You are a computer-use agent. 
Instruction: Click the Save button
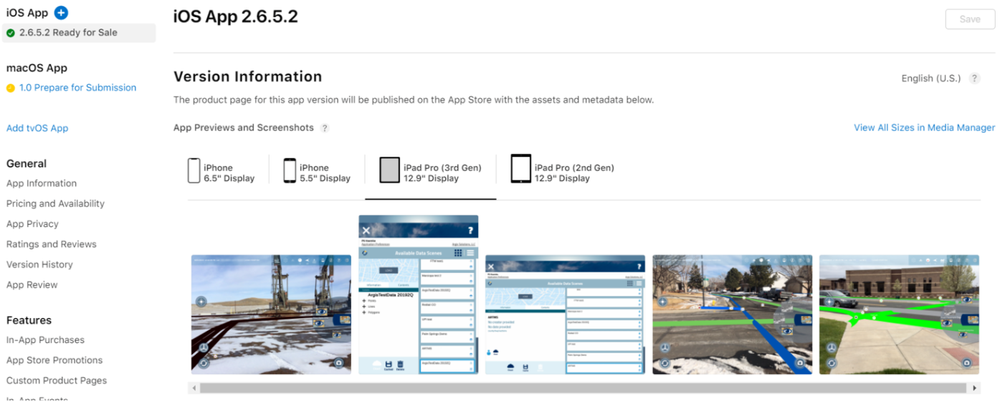point(969,19)
